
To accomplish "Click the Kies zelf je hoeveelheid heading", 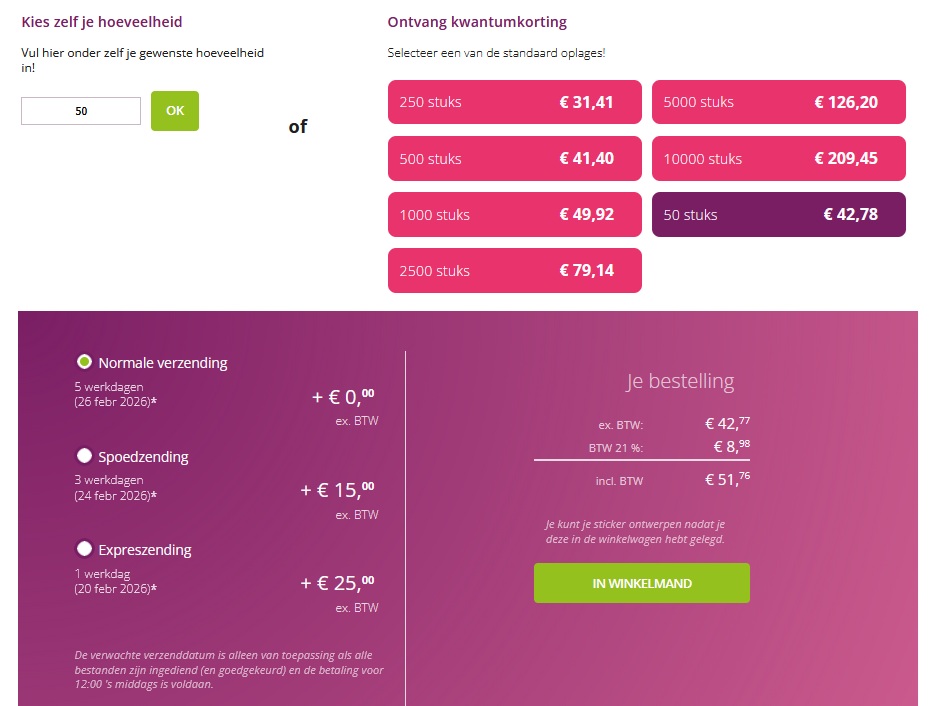I will pyautogui.click(x=99, y=21).
